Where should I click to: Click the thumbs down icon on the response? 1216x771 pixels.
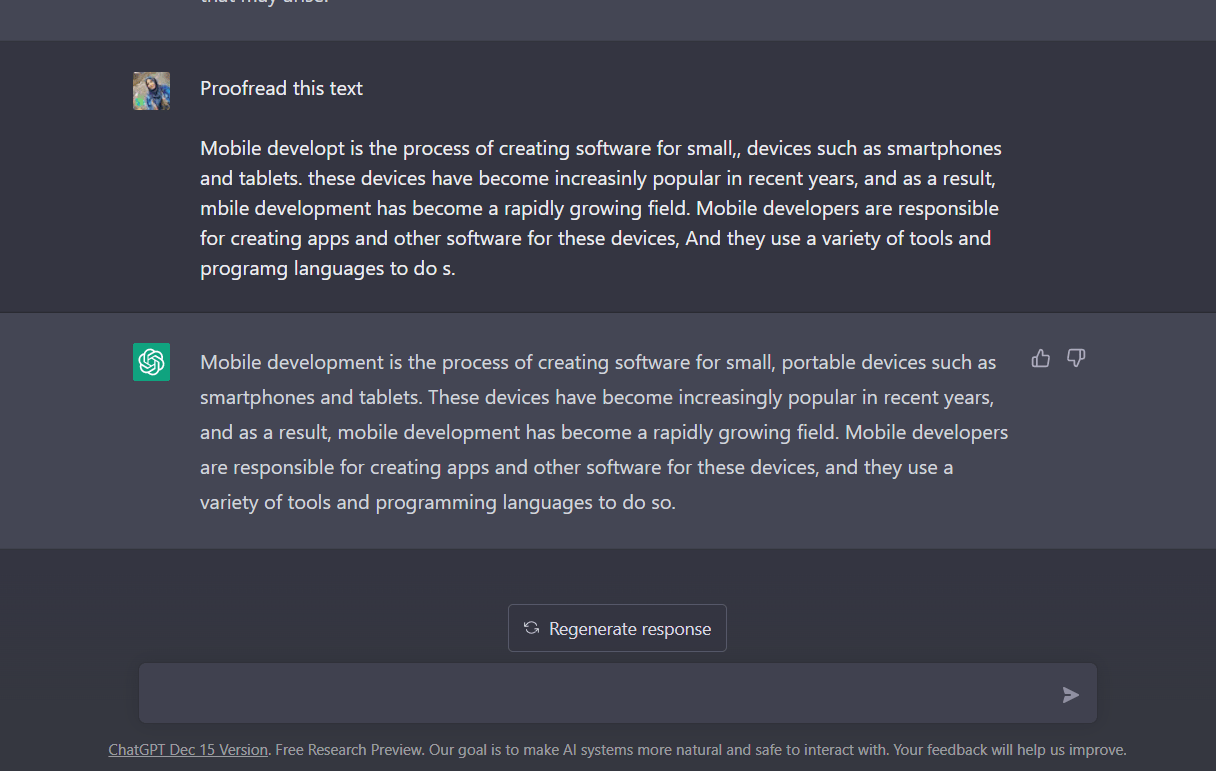1076,358
